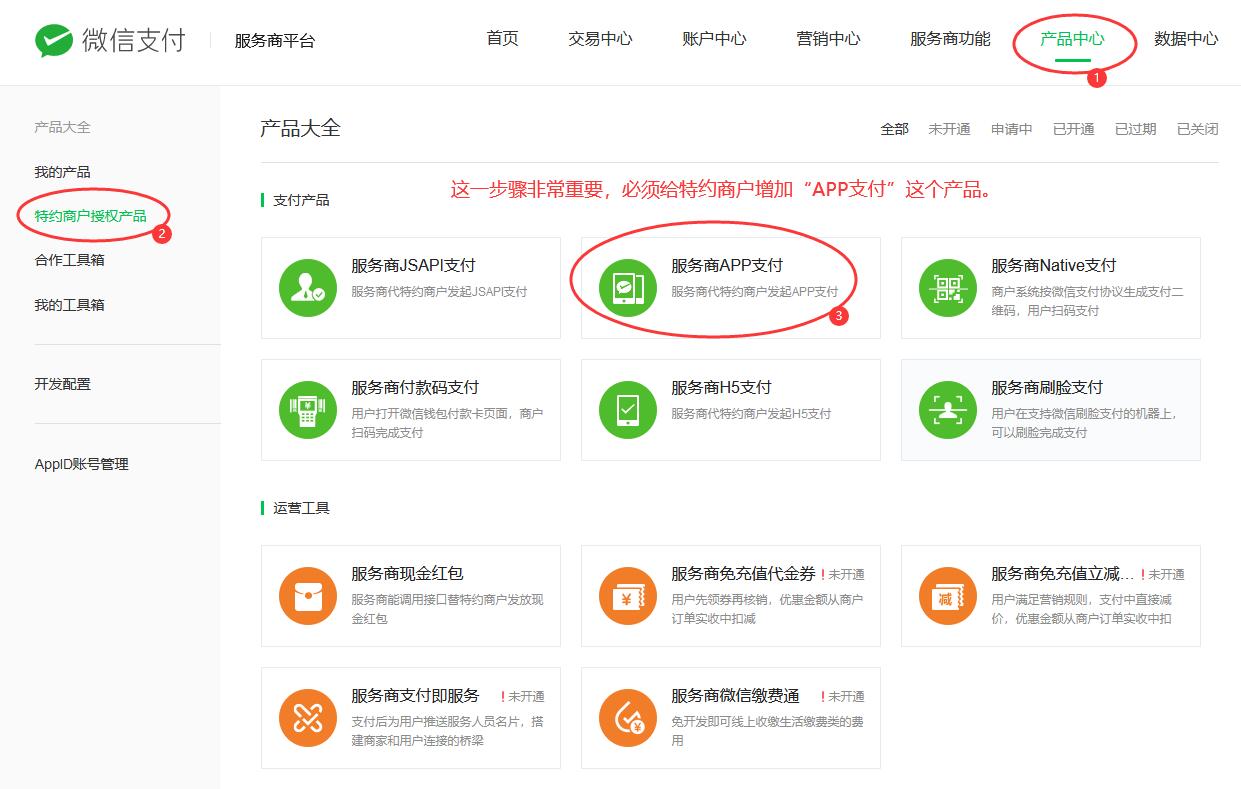
Task: Open the 服务商JSAPI支付 product icon
Action: tap(308, 287)
